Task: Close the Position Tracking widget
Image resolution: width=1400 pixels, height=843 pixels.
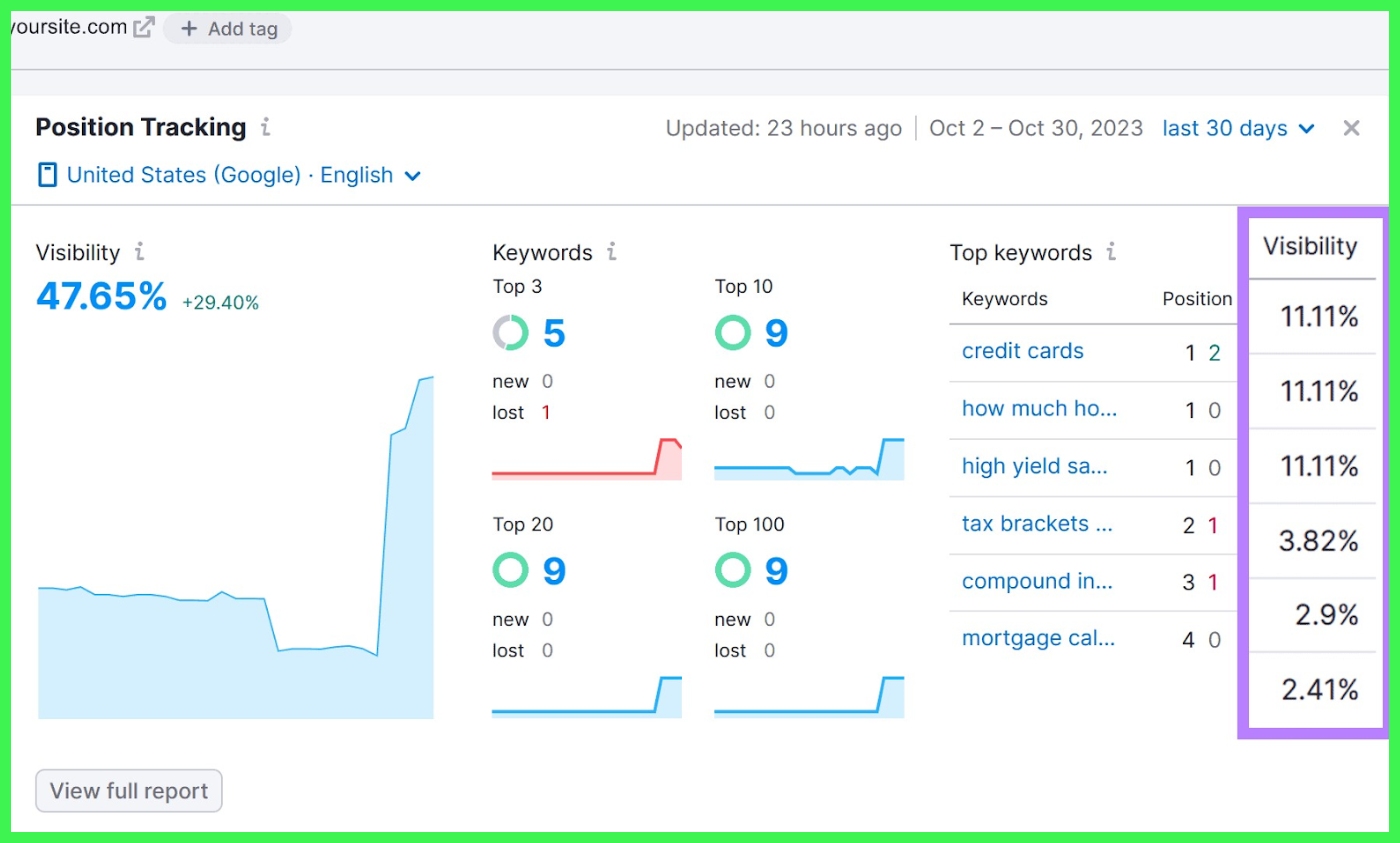Action: (x=1351, y=127)
